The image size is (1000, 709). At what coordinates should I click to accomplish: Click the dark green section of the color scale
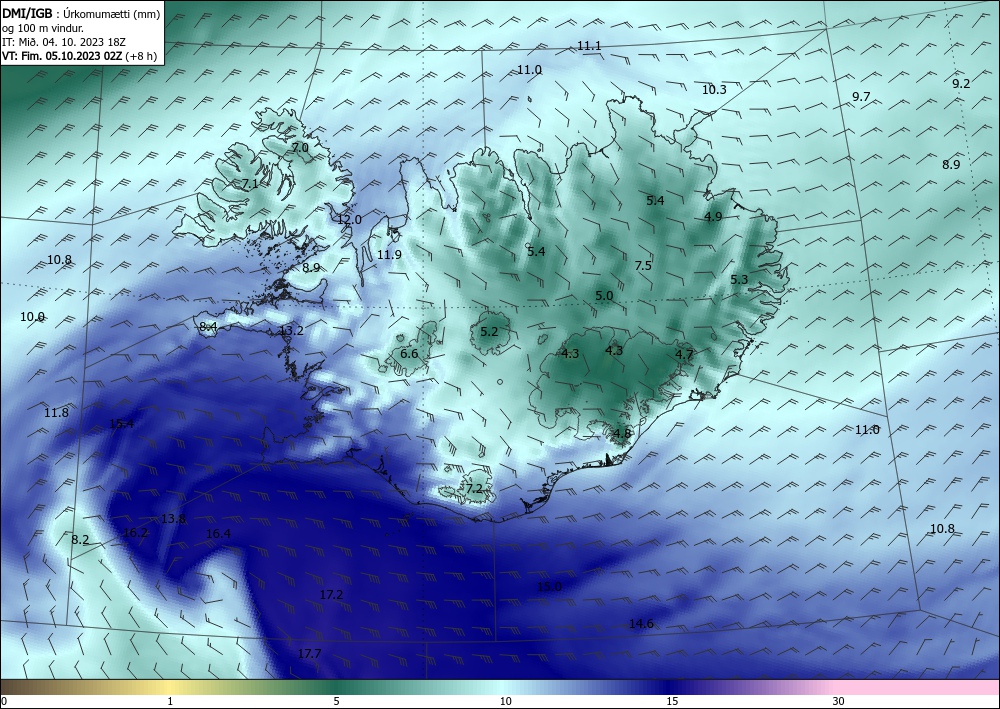[x=336, y=687]
